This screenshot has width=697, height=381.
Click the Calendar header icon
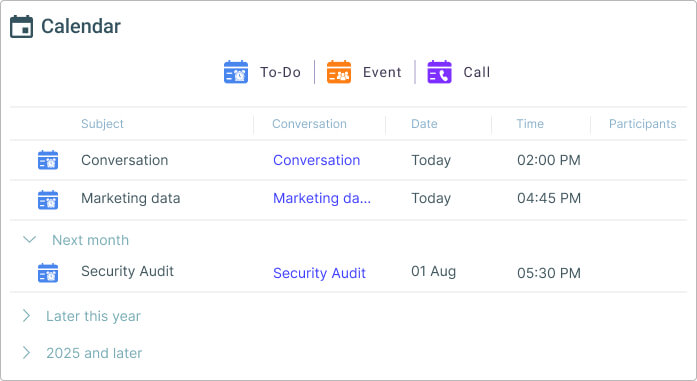(x=21, y=27)
